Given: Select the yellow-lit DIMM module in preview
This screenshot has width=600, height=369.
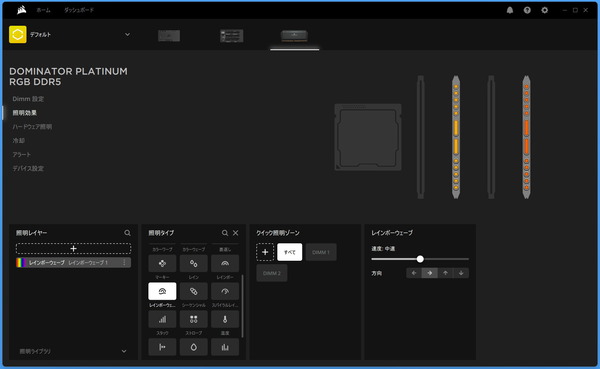Looking at the screenshot, I should [x=456, y=137].
